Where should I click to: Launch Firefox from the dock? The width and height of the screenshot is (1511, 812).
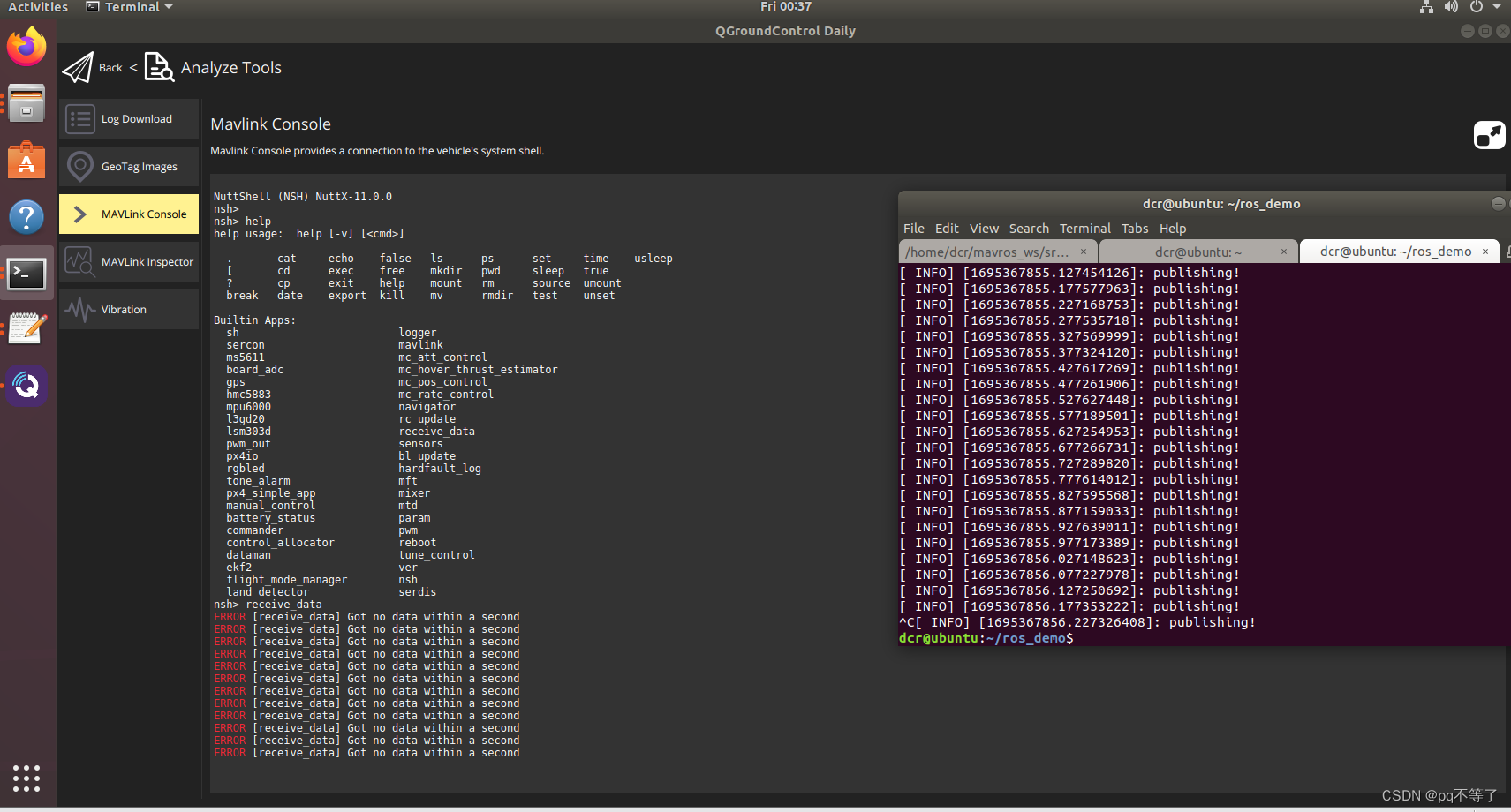pos(26,46)
